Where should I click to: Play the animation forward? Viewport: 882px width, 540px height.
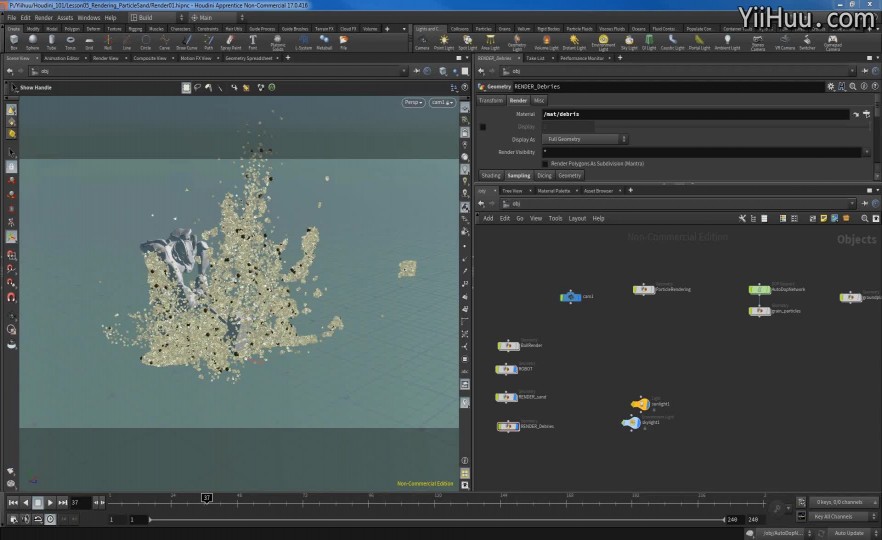[50, 502]
